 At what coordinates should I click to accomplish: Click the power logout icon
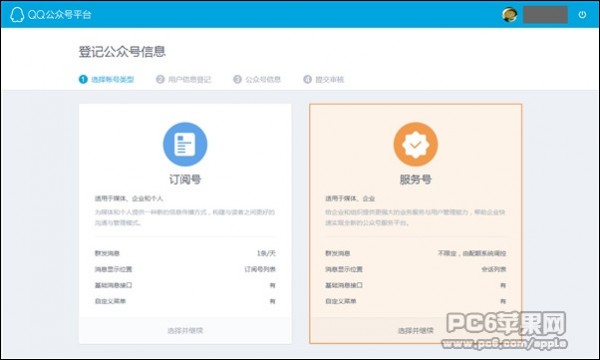(x=582, y=15)
